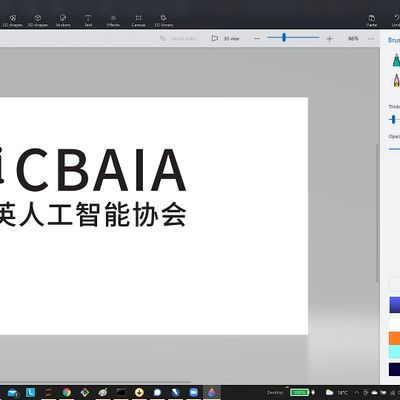Click the Desktop toolbar label in taskbar

pos(275,393)
